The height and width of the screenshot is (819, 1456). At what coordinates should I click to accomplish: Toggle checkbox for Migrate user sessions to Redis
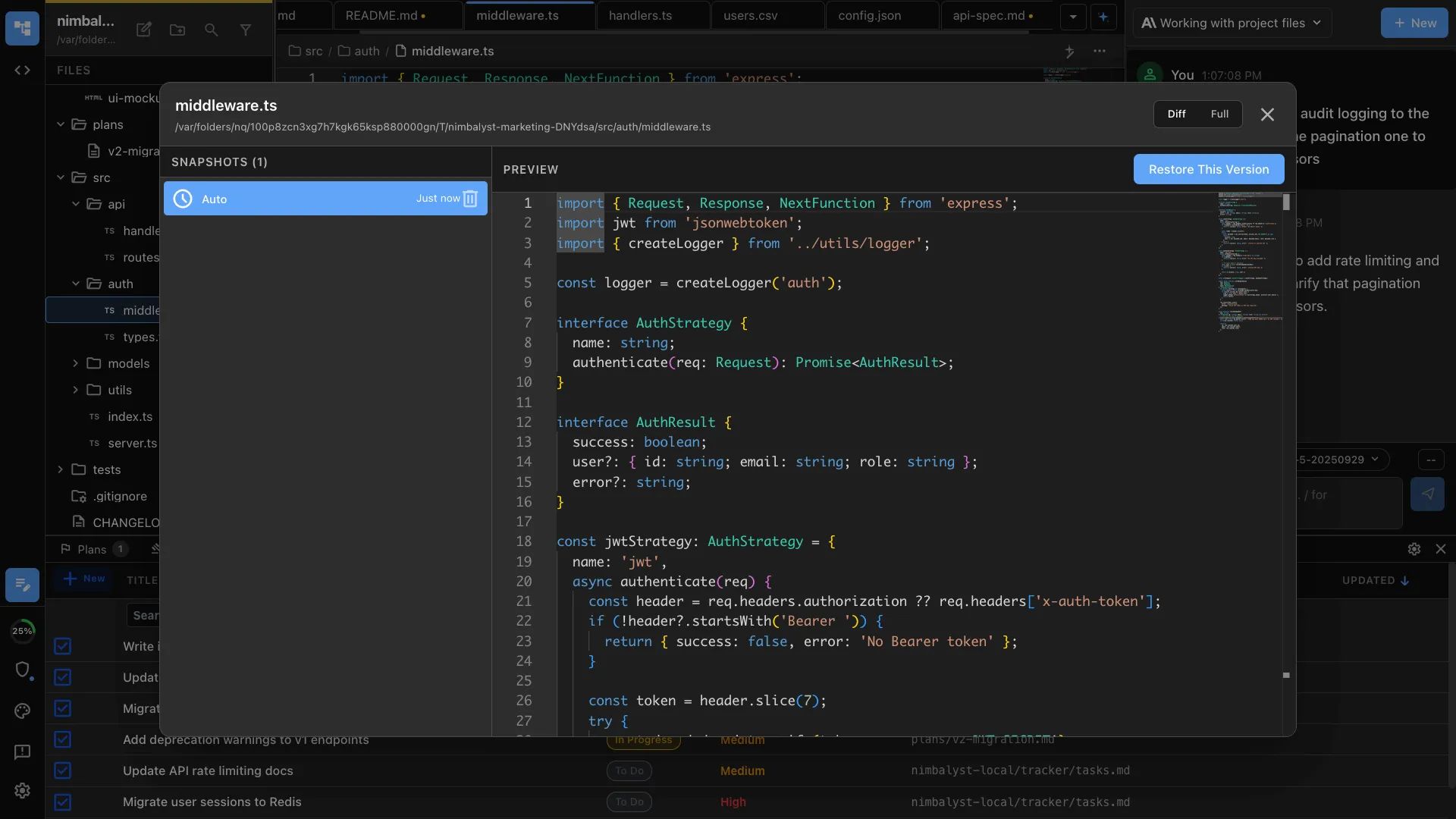(63, 802)
